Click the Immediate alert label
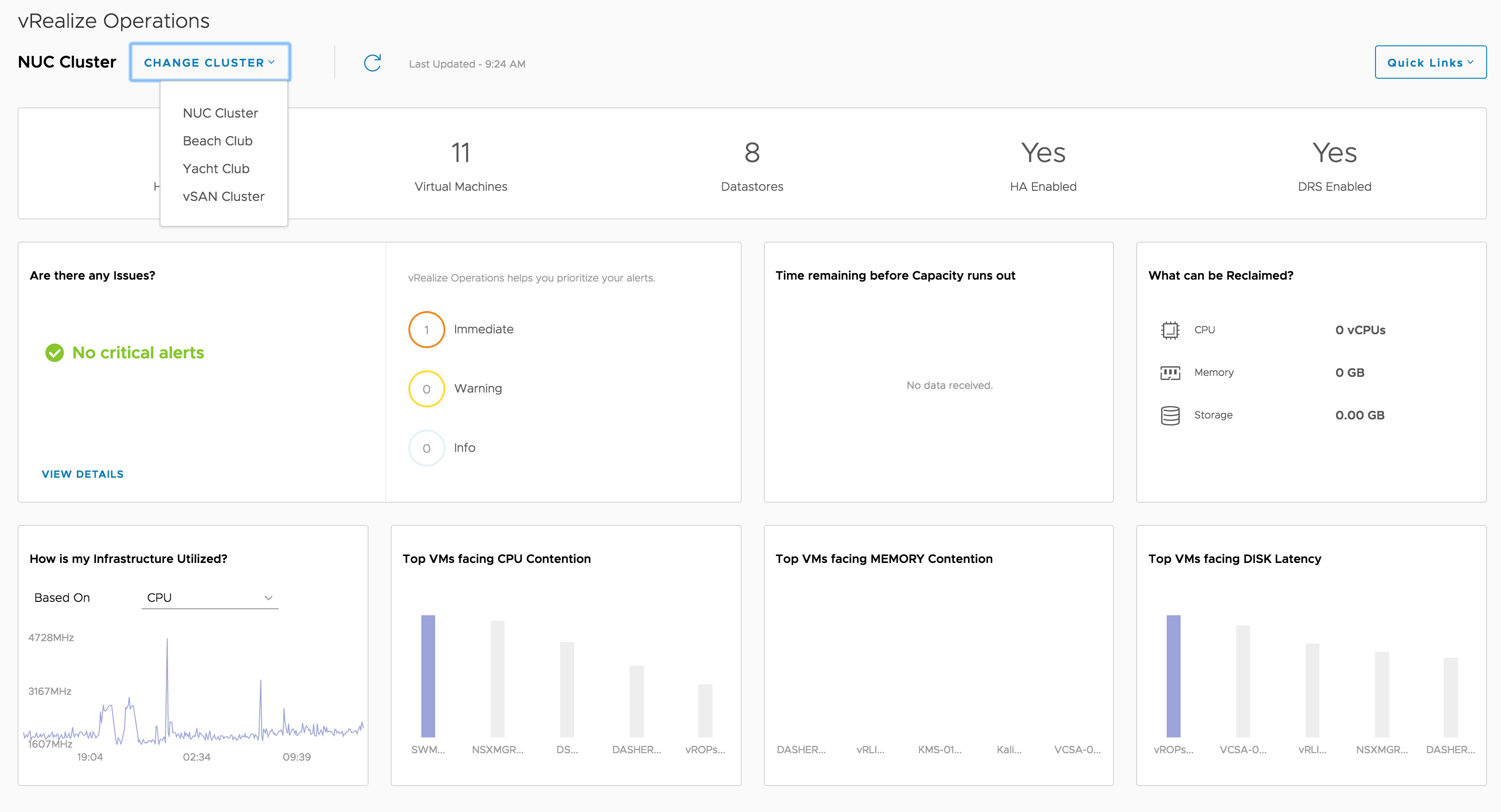This screenshot has height=812, width=1501. [x=484, y=329]
